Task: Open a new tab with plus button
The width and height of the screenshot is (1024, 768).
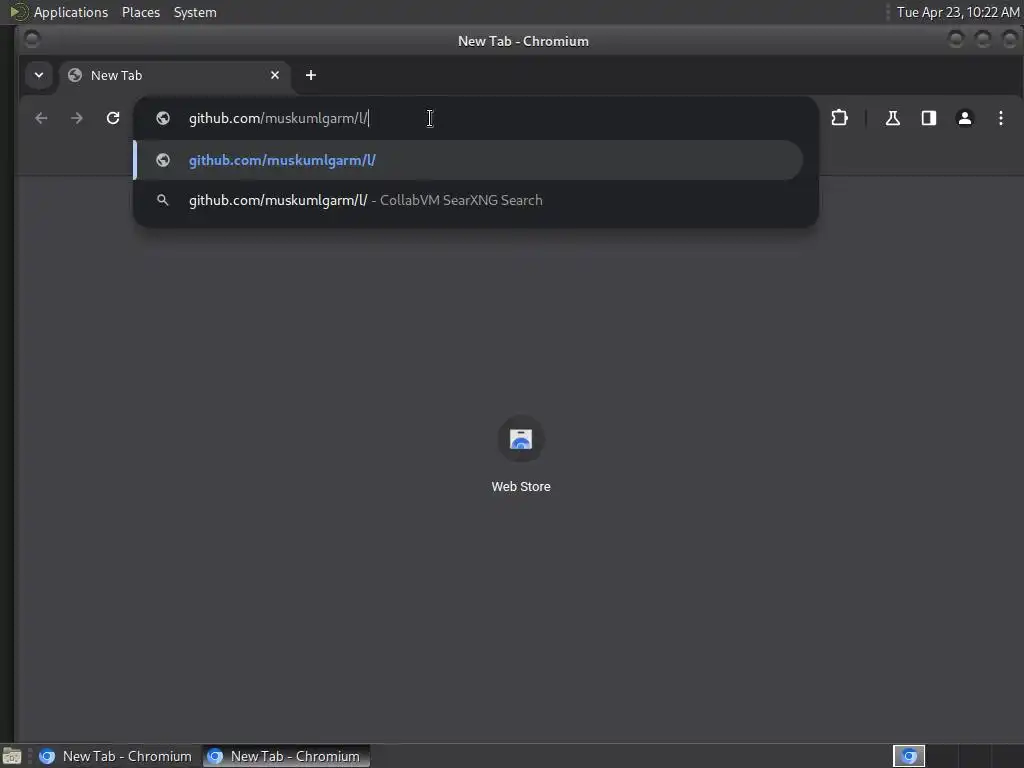Action: coord(311,75)
